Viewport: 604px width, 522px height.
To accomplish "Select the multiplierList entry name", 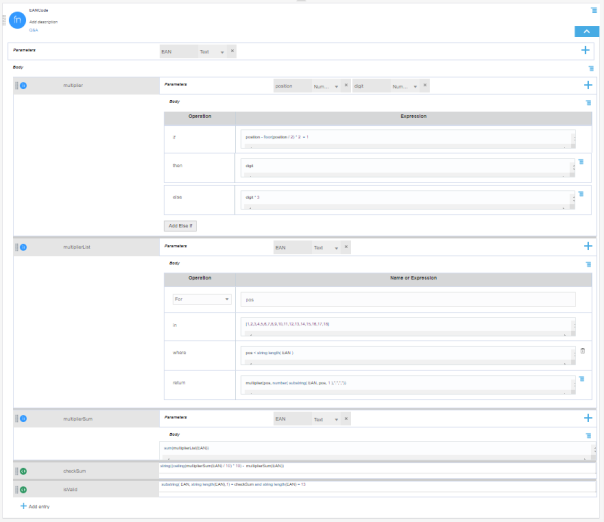I will click(77, 247).
